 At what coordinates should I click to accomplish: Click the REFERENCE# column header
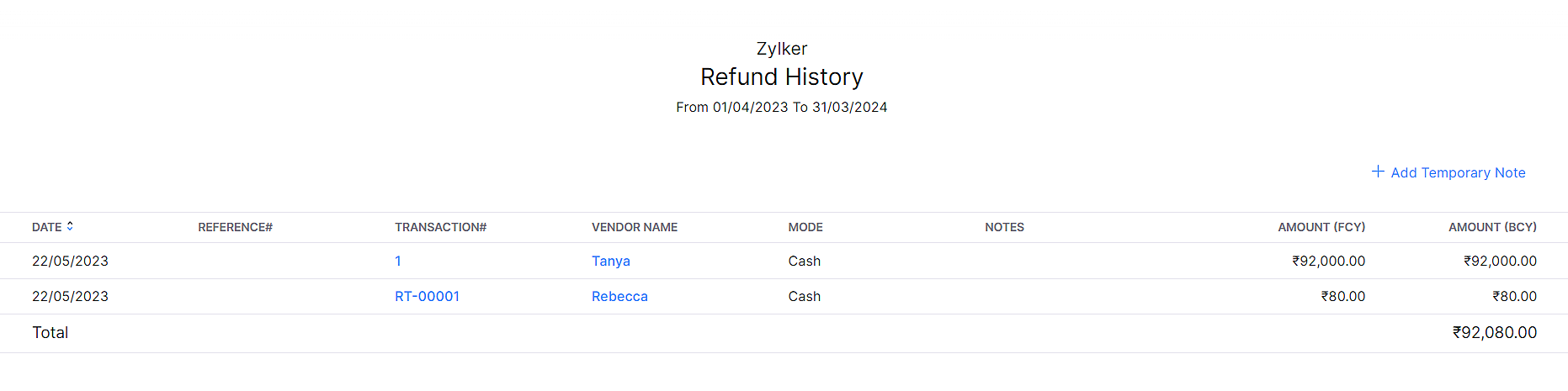pyautogui.click(x=235, y=227)
